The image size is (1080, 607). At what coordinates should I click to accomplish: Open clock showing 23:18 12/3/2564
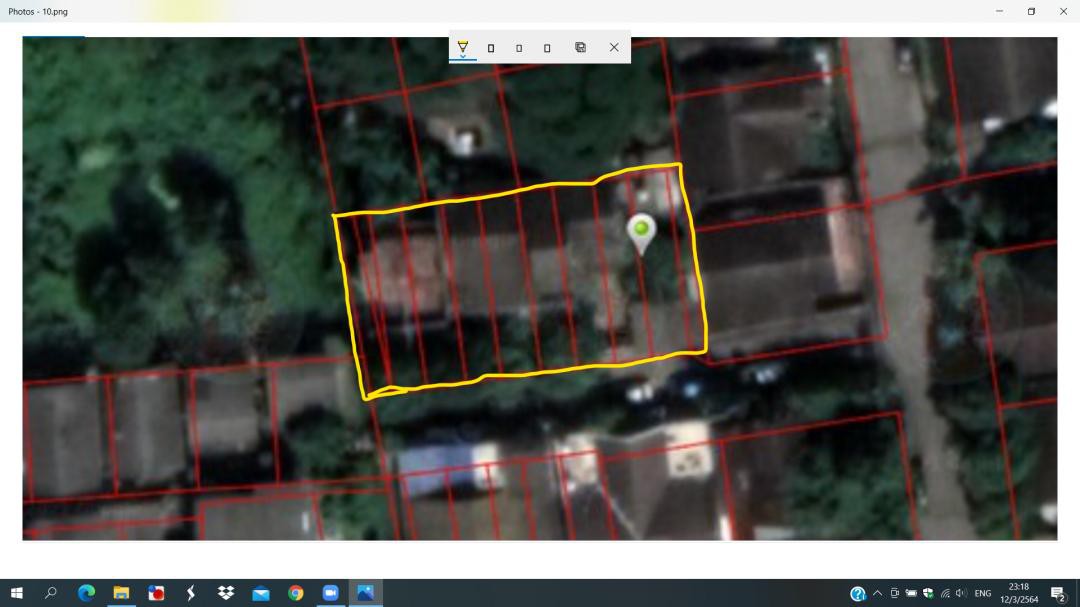tap(1019, 593)
